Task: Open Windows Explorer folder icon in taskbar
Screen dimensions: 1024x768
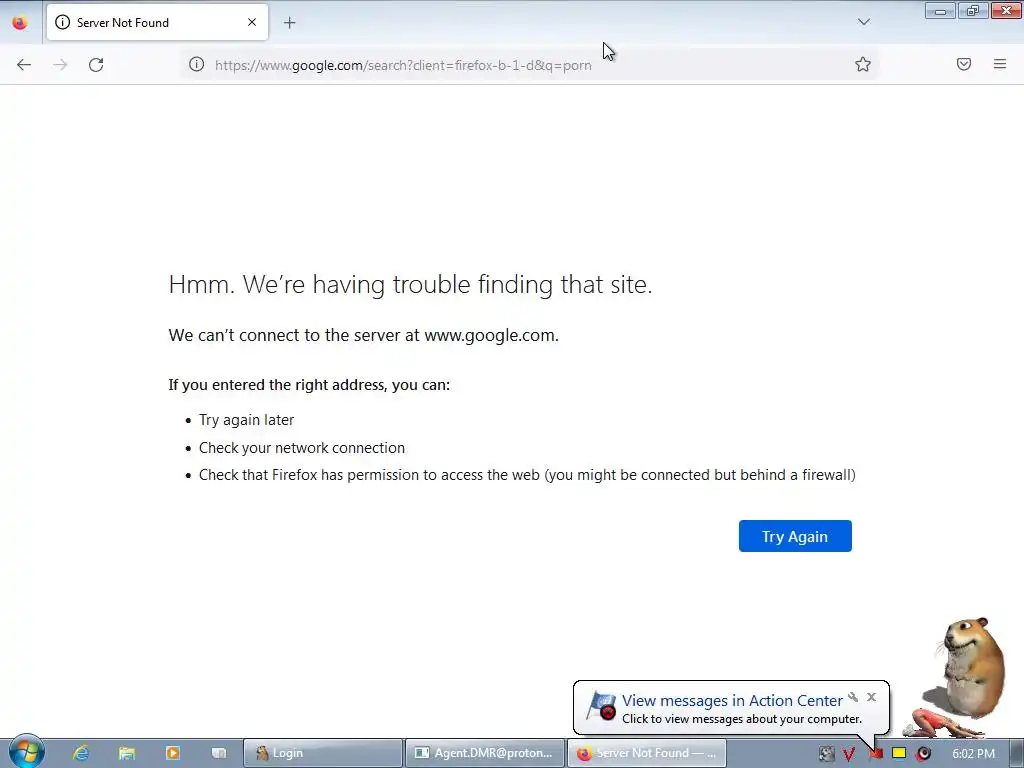Action: [x=127, y=753]
